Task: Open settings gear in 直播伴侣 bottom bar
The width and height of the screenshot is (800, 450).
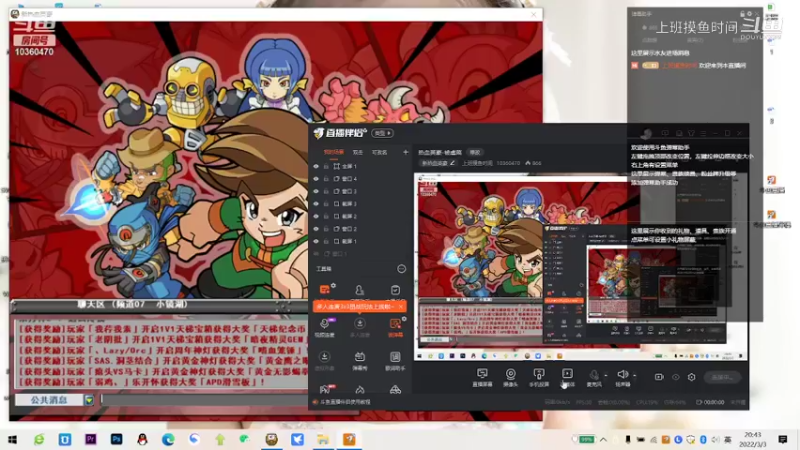Action: click(x=691, y=377)
